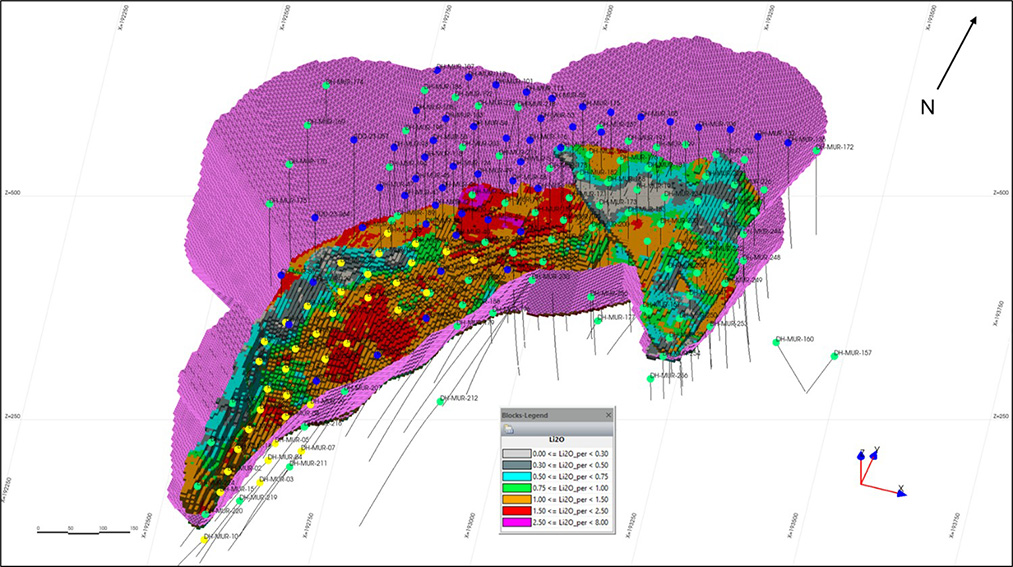Click the DH-MUR-211 green collar marker
Image resolution: width=1013 pixels, height=567 pixels.
(x=291, y=466)
